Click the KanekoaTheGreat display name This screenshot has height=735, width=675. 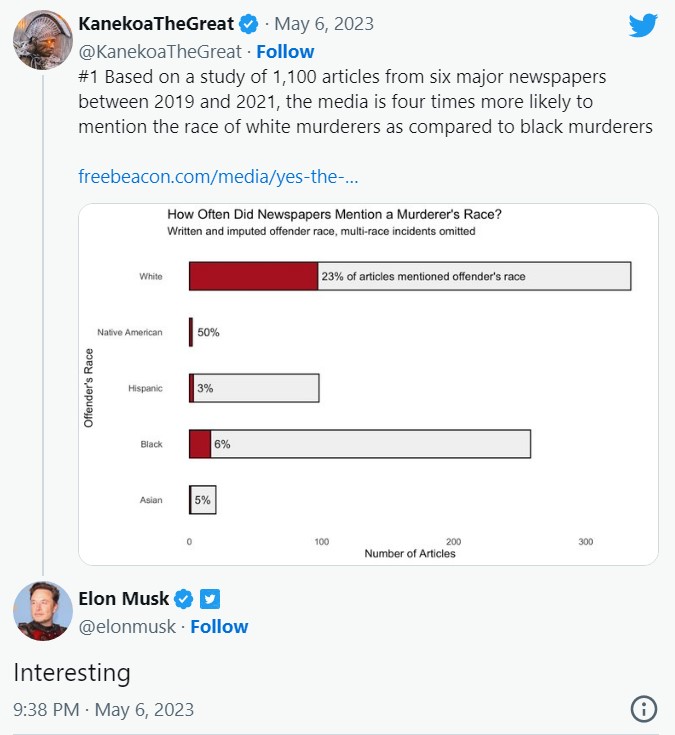156,24
